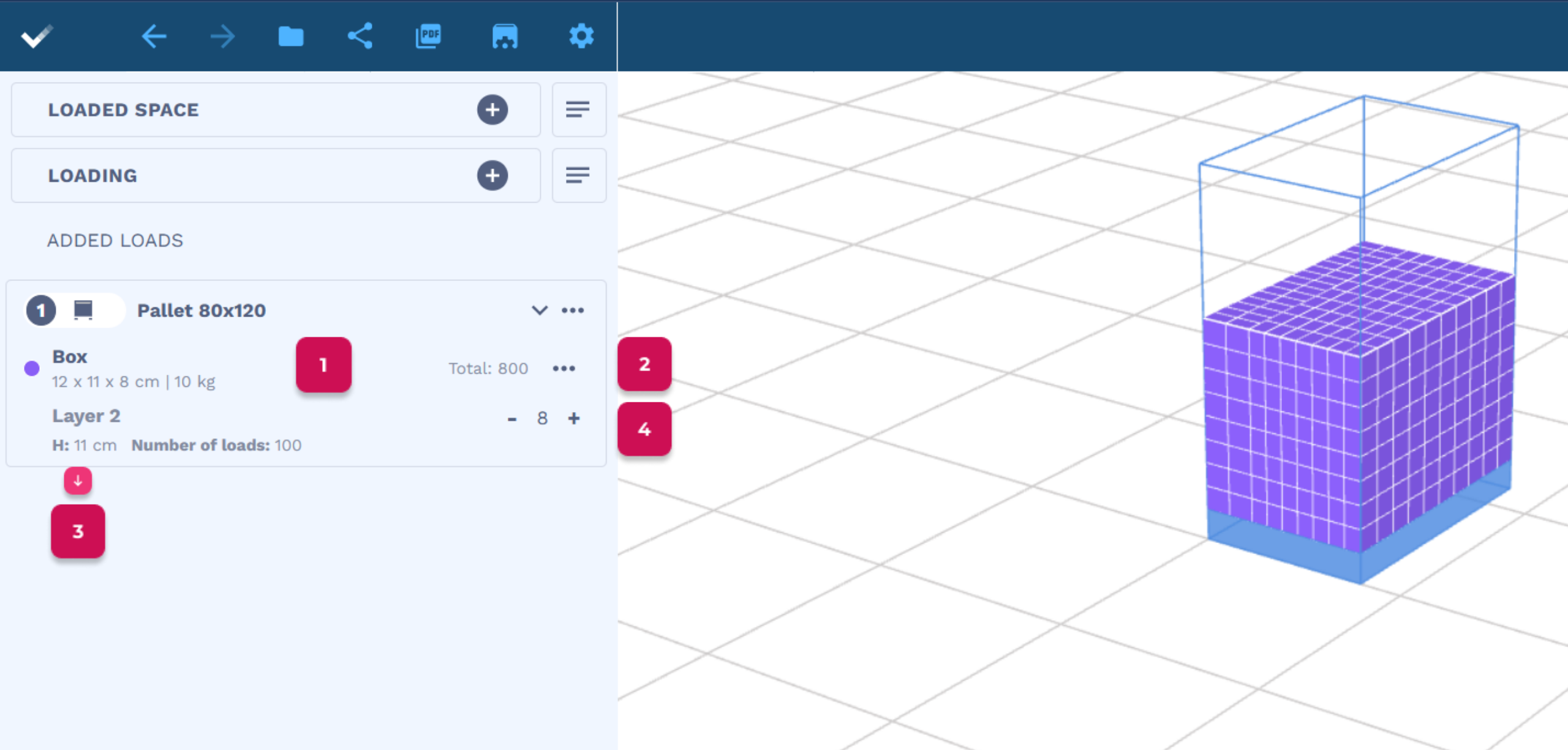The width and height of the screenshot is (1568, 750).
Task: Open the Pallet 80x120 more options menu
Action: 573,310
